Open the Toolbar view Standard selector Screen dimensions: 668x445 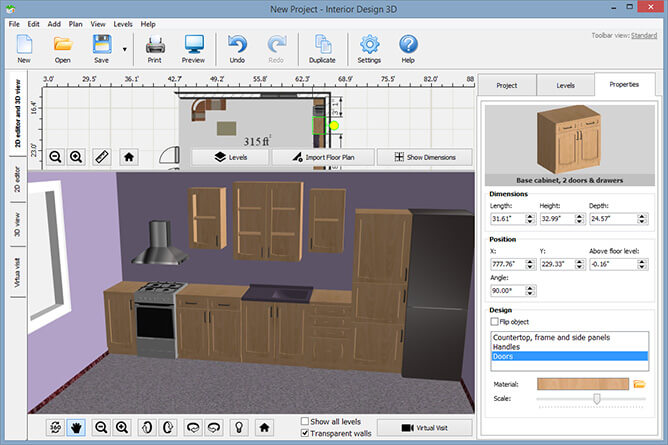point(643,34)
